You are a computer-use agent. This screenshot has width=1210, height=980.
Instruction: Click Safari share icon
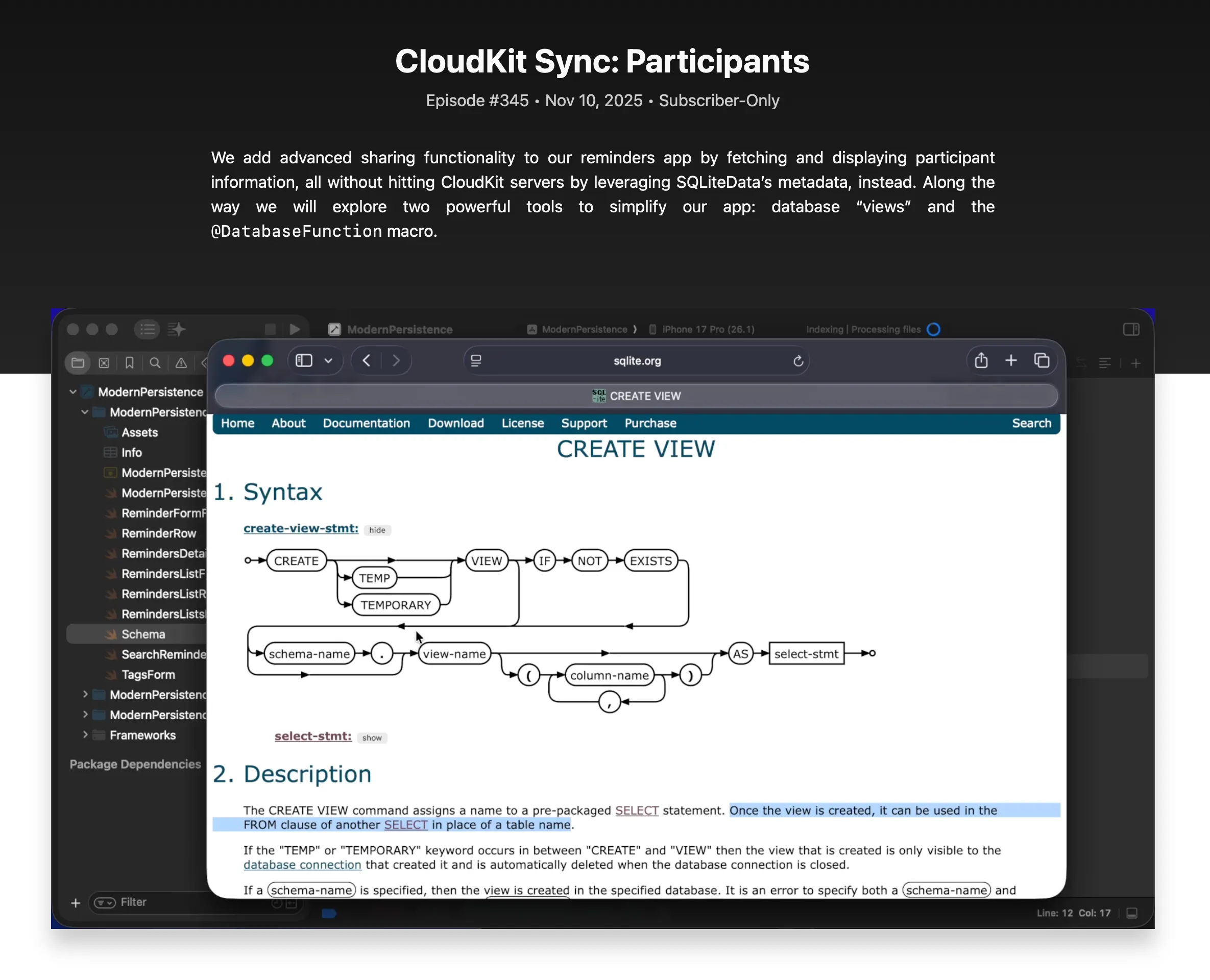[981, 360]
